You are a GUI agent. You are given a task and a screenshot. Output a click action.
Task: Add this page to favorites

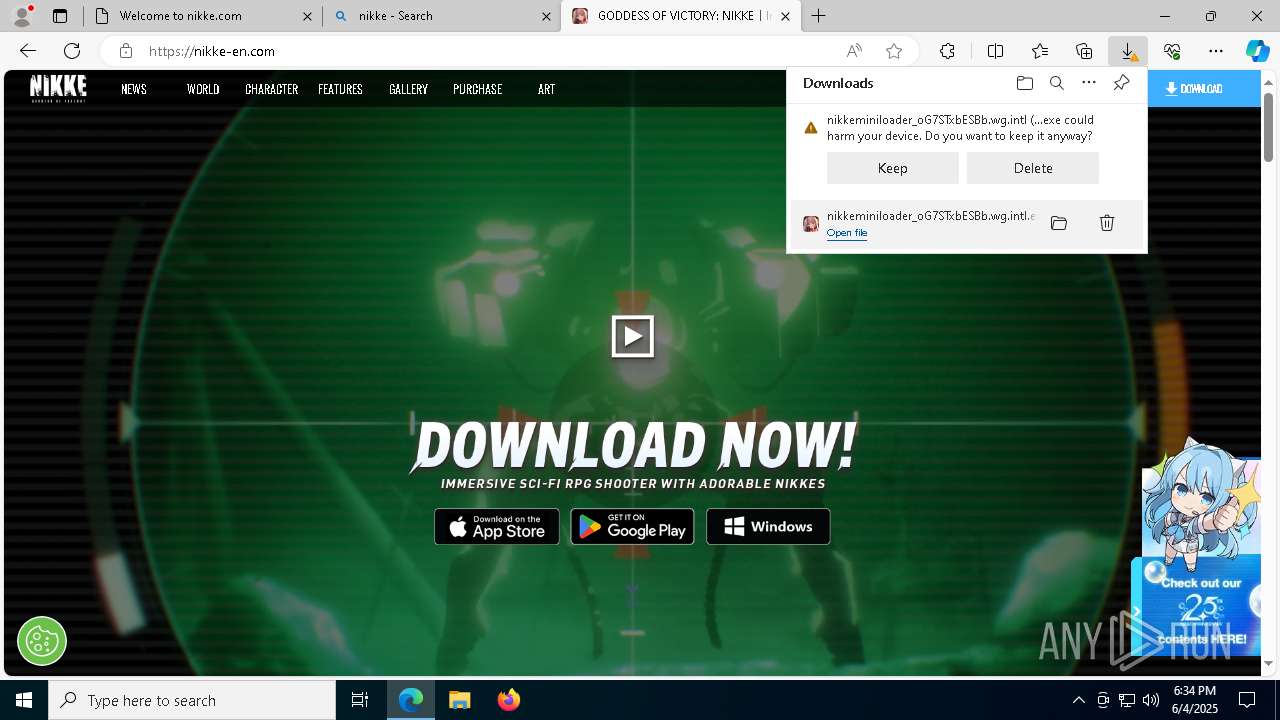click(x=894, y=51)
